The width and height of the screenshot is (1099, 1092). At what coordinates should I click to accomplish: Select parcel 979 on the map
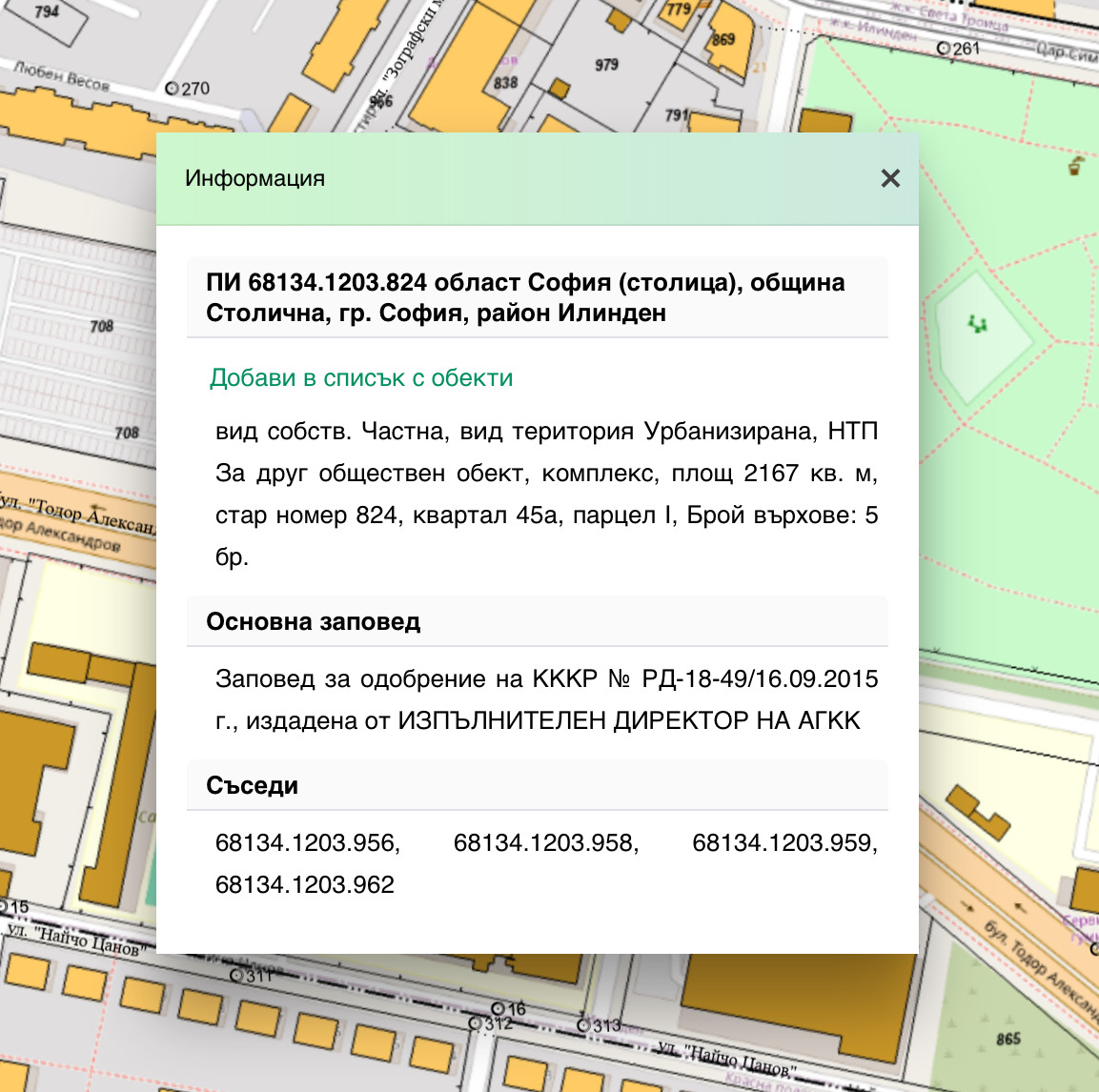pyautogui.click(x=606, y=65)
